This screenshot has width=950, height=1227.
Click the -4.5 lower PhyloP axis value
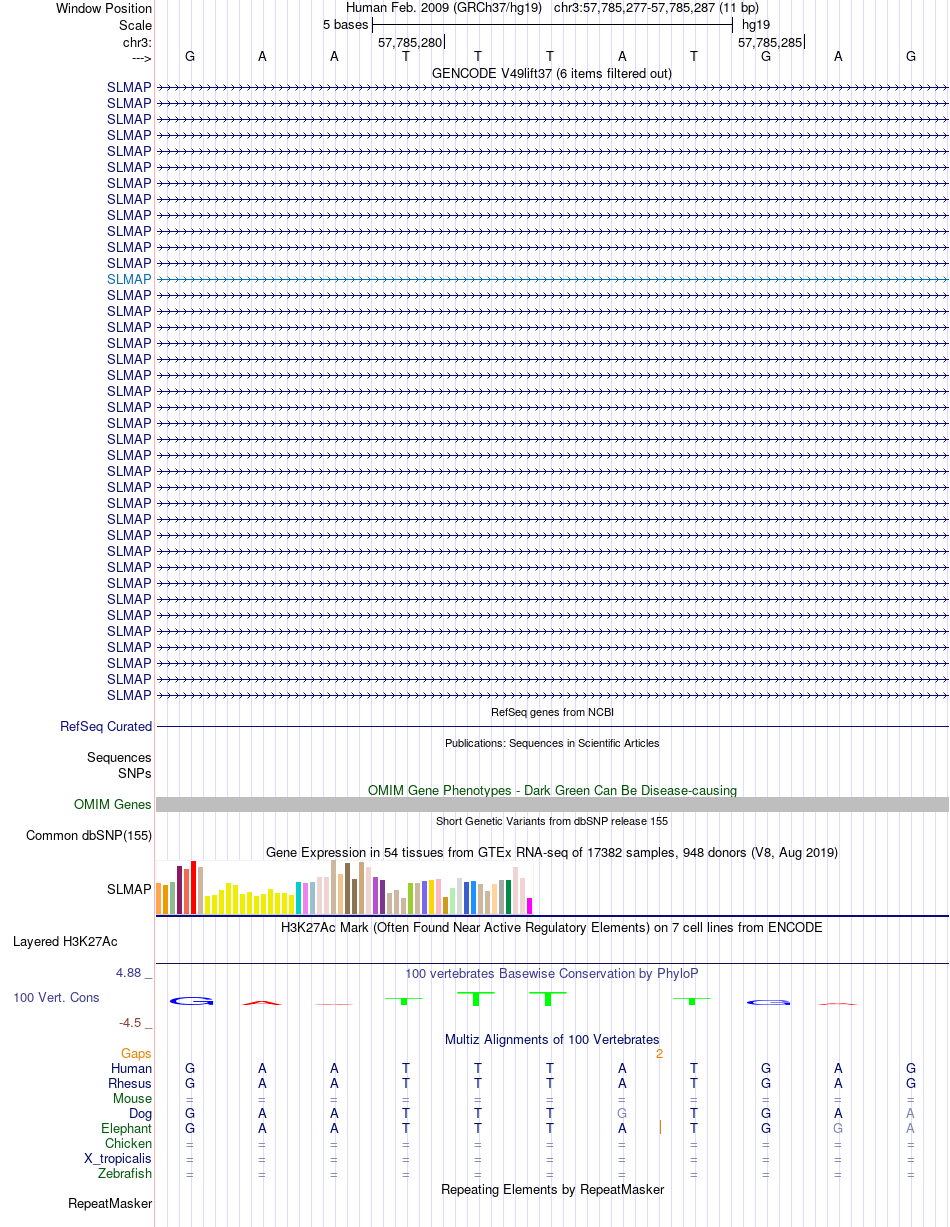131,1022
